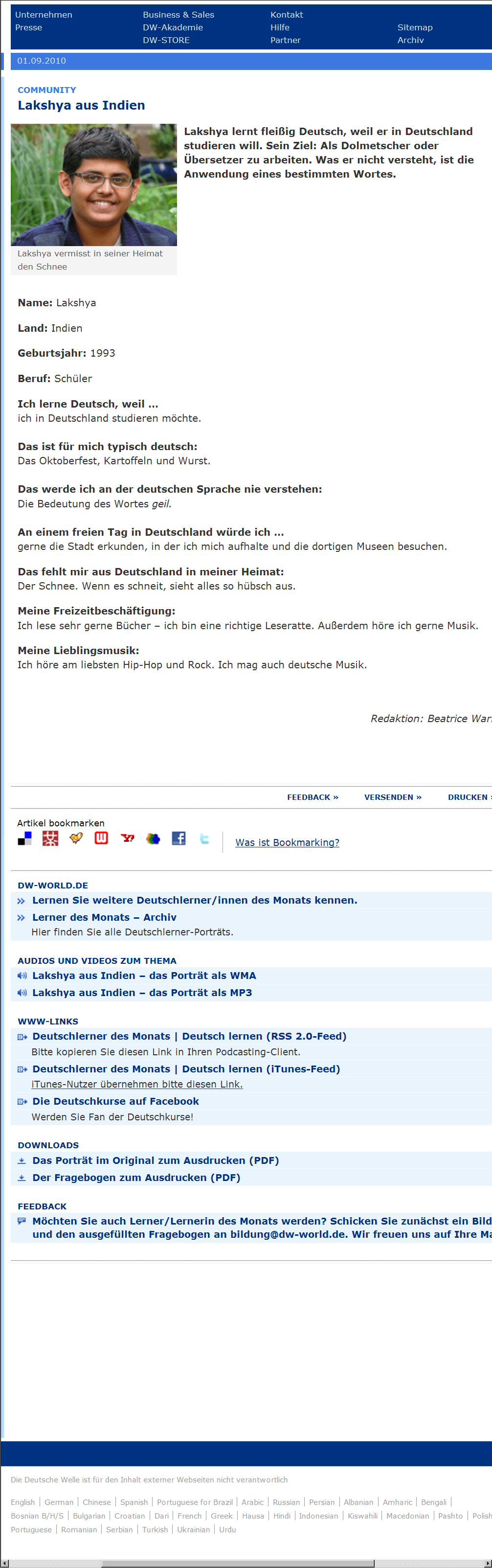492x1568 pixels.
Task: Click double-arrow icon beside Lerner des Monats – Archiv
Action: [x=22, y=917]
